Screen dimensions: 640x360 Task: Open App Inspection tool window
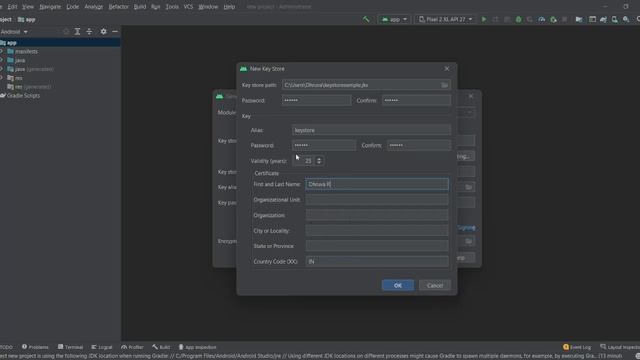[x=197, y=347]
